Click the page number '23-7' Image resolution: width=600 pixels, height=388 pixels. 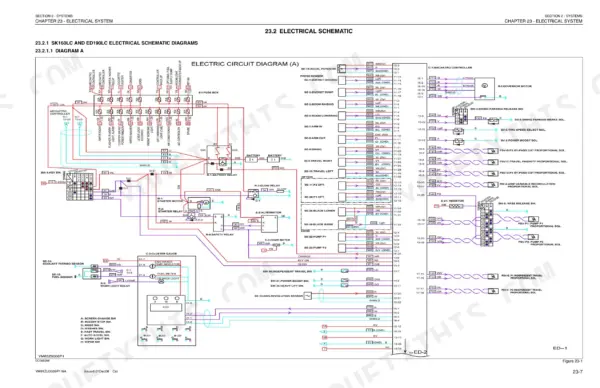[577, 372]
